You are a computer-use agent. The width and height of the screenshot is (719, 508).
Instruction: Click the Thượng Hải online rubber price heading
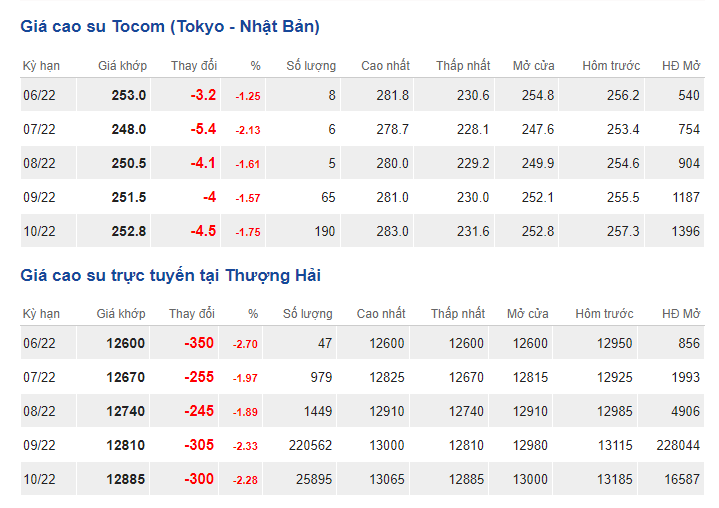click(170, 275)
